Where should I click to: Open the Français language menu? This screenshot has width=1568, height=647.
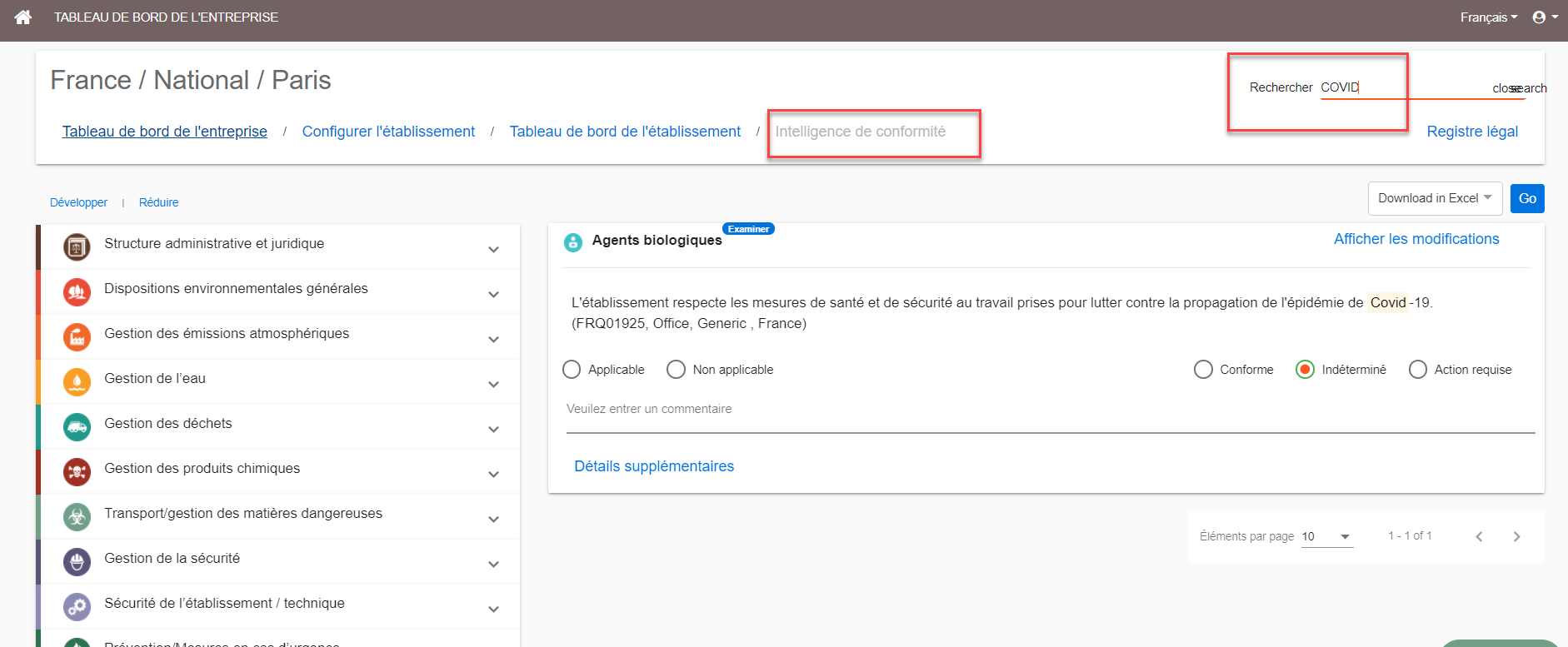(x=1488, y=17)
